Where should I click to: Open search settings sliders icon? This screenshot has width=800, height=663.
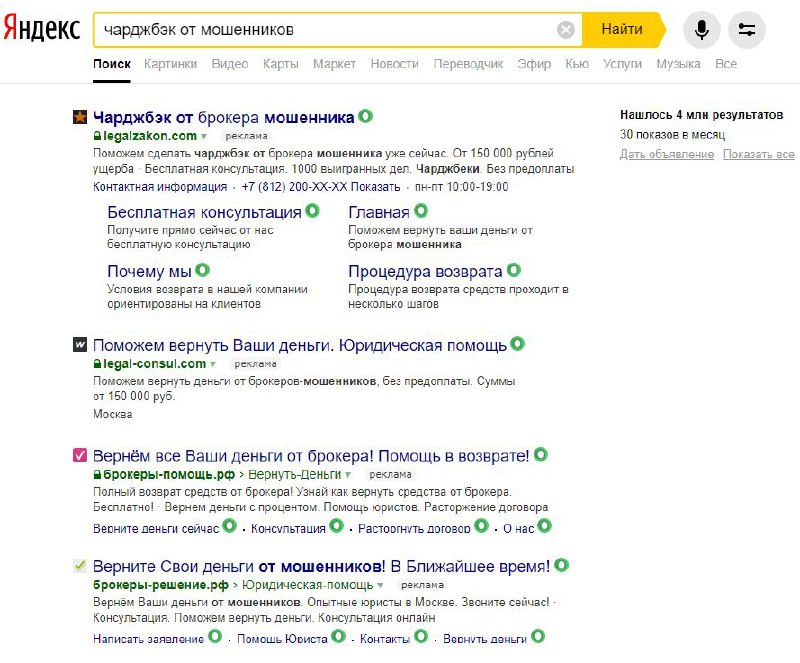click(747, 30)
